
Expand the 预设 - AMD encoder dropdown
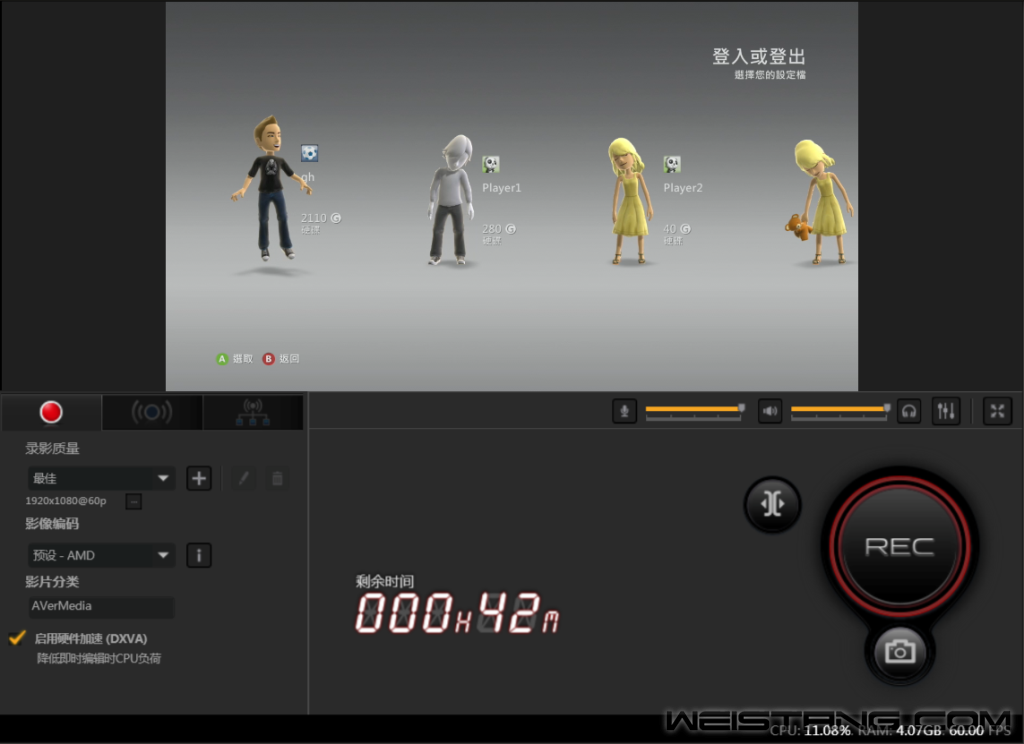pyautogui.click(x=101, y=555)
